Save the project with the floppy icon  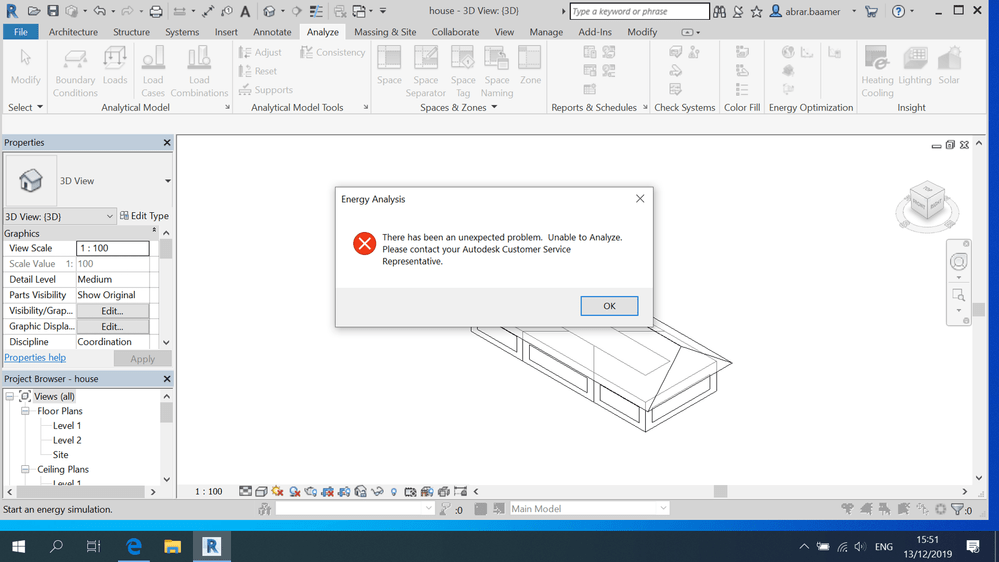(x=53, y=11)
